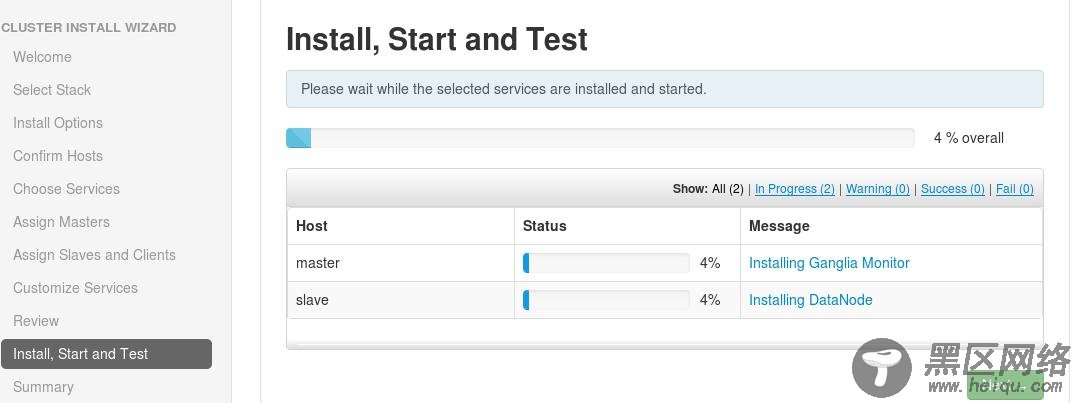Show hosts with Fail (0)
Screen dimensions: 1084x403
pos(1014,189)
